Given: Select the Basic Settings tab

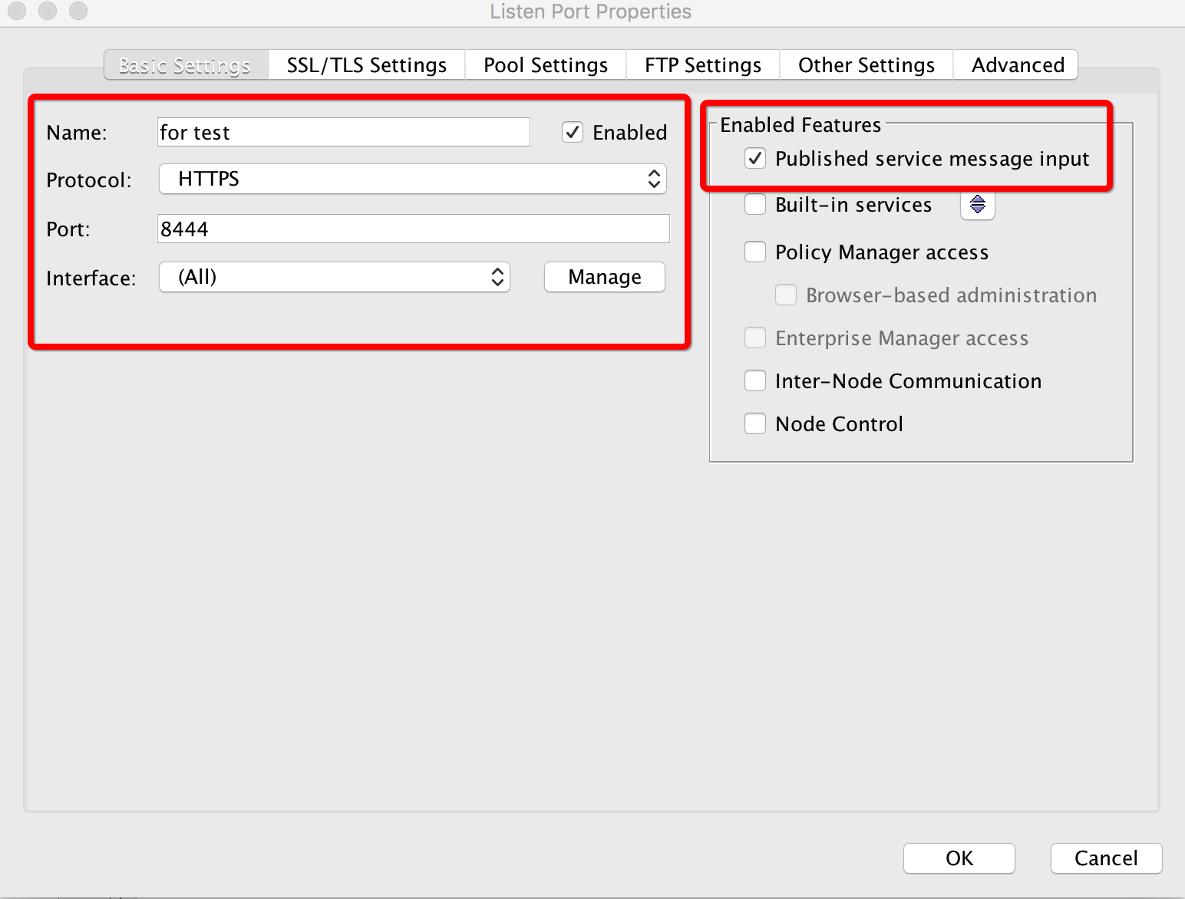Looking at the screenshot, I should pyautogui.click(x=185, y=64).
